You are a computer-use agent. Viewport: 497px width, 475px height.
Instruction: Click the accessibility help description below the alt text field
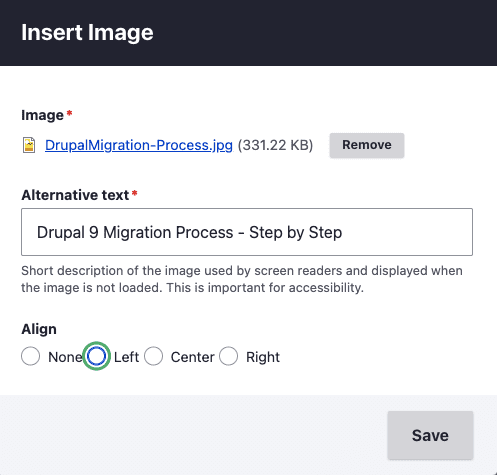242,279
